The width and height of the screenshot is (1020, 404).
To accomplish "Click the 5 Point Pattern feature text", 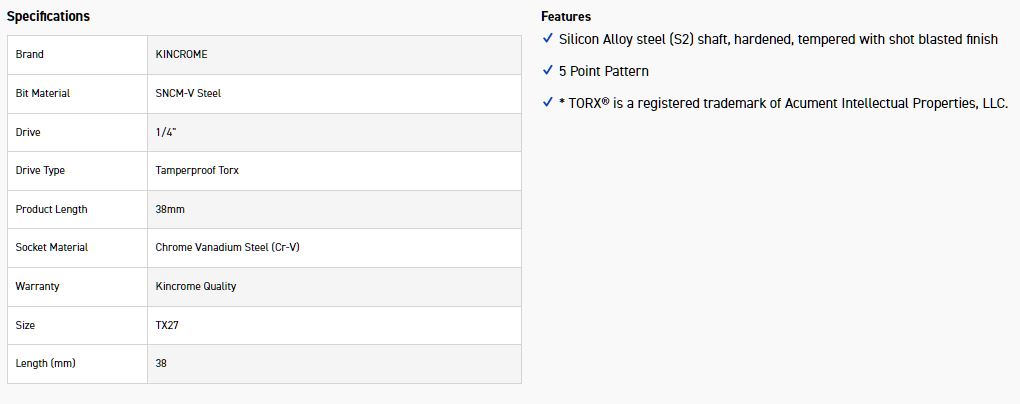I will [x=603, y=71].
